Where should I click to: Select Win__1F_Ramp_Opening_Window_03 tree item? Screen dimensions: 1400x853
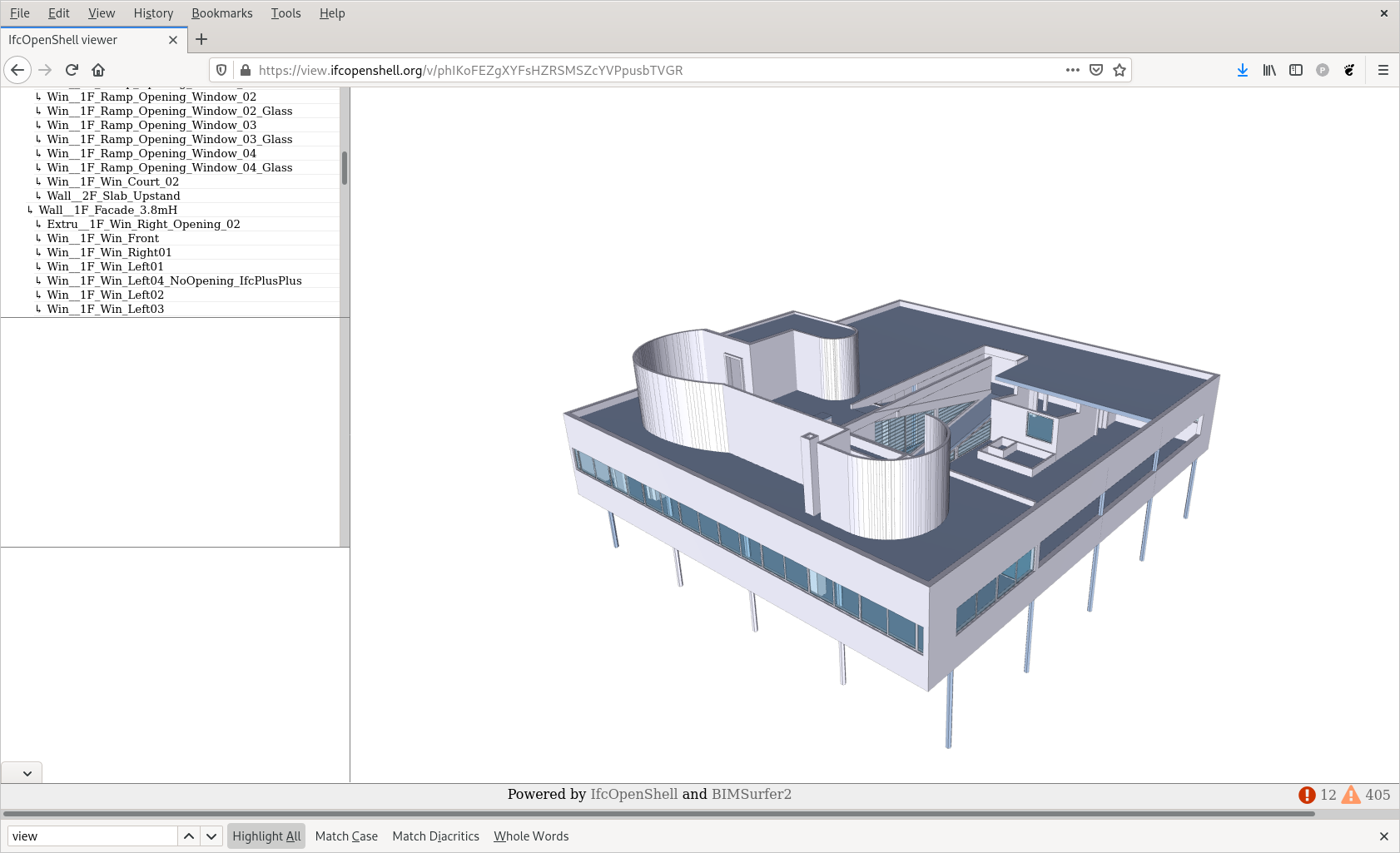click(151, 125)
